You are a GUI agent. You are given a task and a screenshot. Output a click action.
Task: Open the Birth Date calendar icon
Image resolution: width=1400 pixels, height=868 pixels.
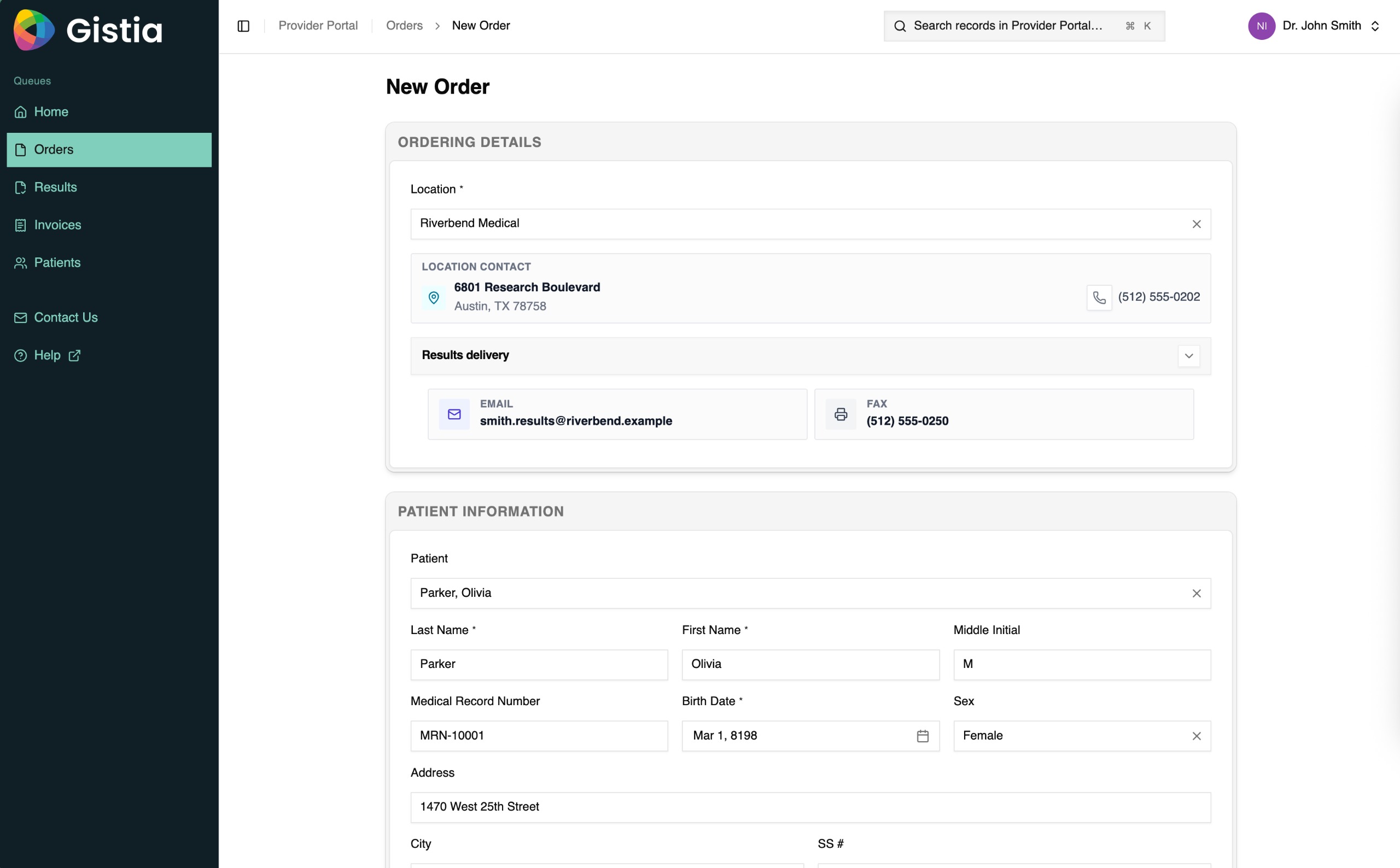(x=922, y=736)
